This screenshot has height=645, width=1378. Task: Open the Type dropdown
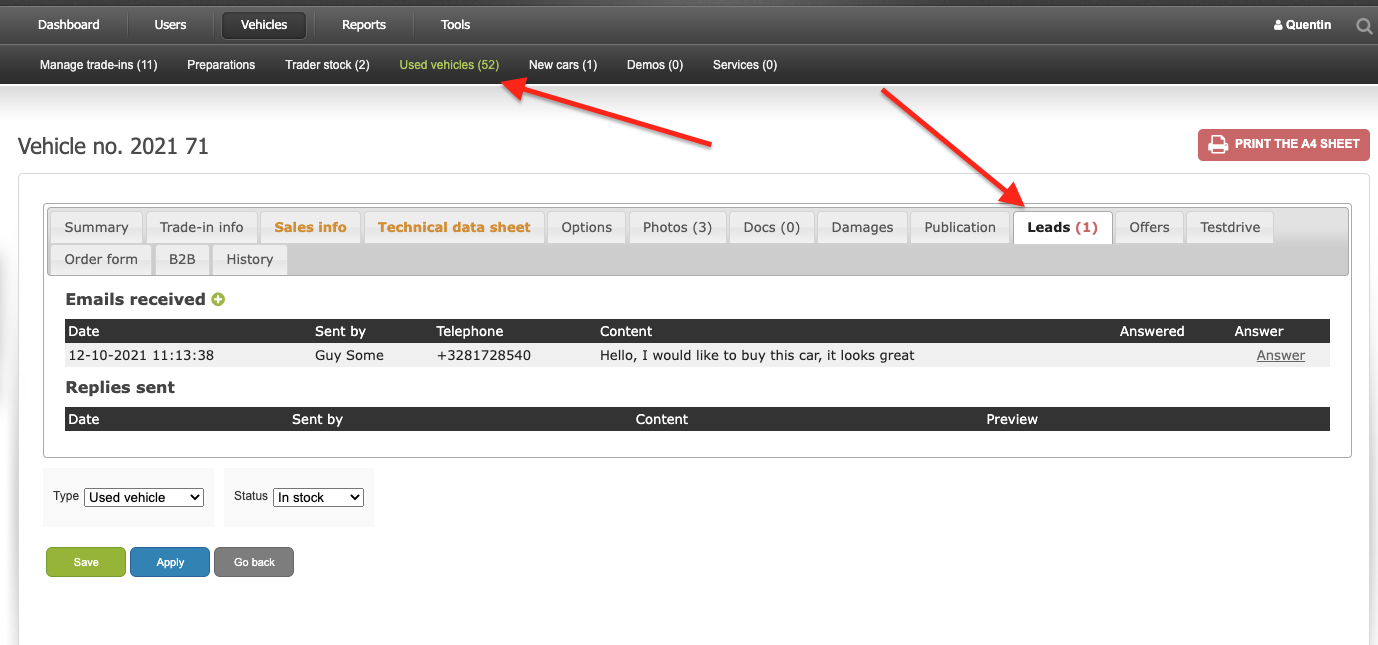point(144,497)
